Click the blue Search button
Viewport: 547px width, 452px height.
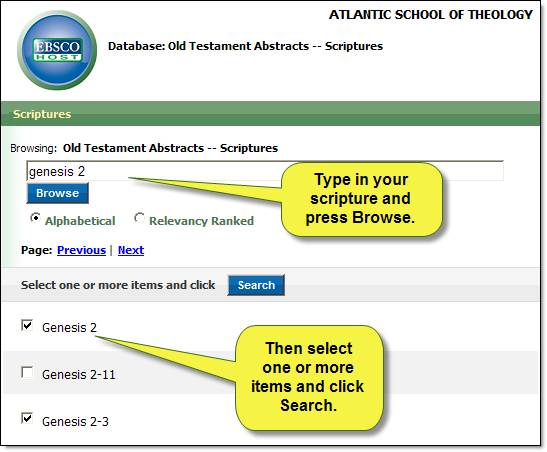click(256, 285)
